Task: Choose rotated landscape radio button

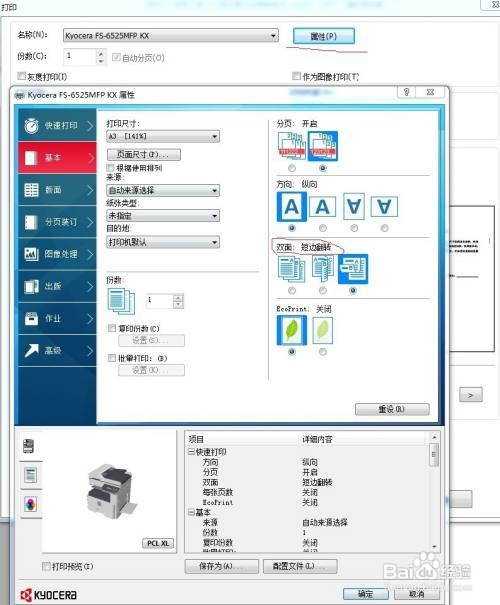Action: 384,228
